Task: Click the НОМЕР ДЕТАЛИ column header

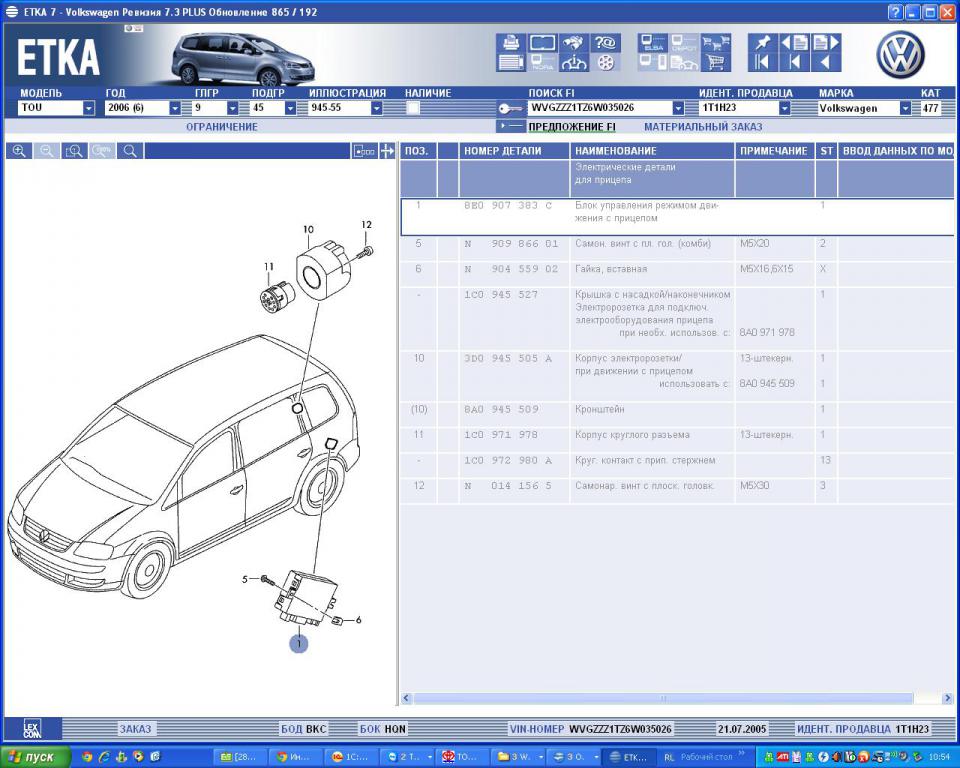Action: (514, 151)
